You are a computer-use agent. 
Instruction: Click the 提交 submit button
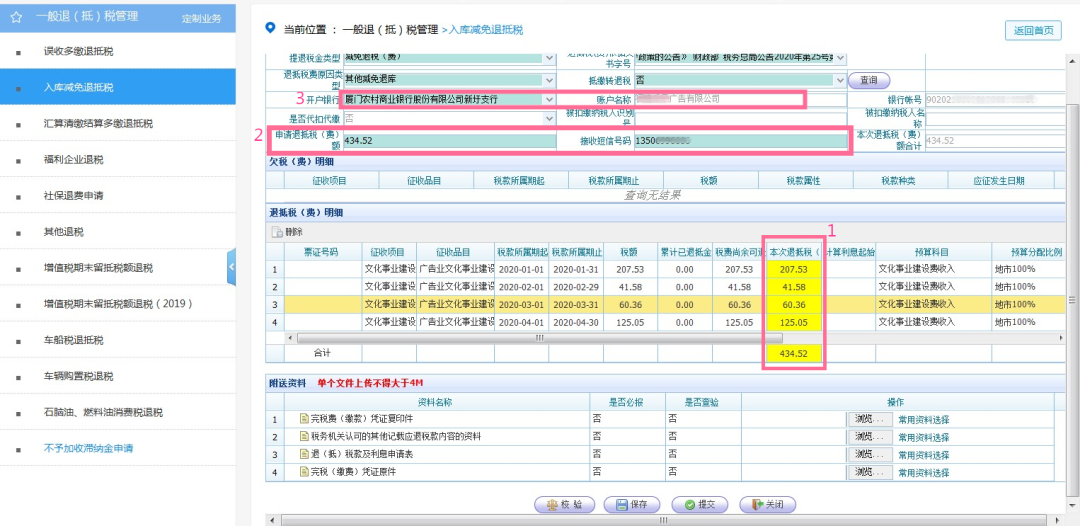(699, 505)
